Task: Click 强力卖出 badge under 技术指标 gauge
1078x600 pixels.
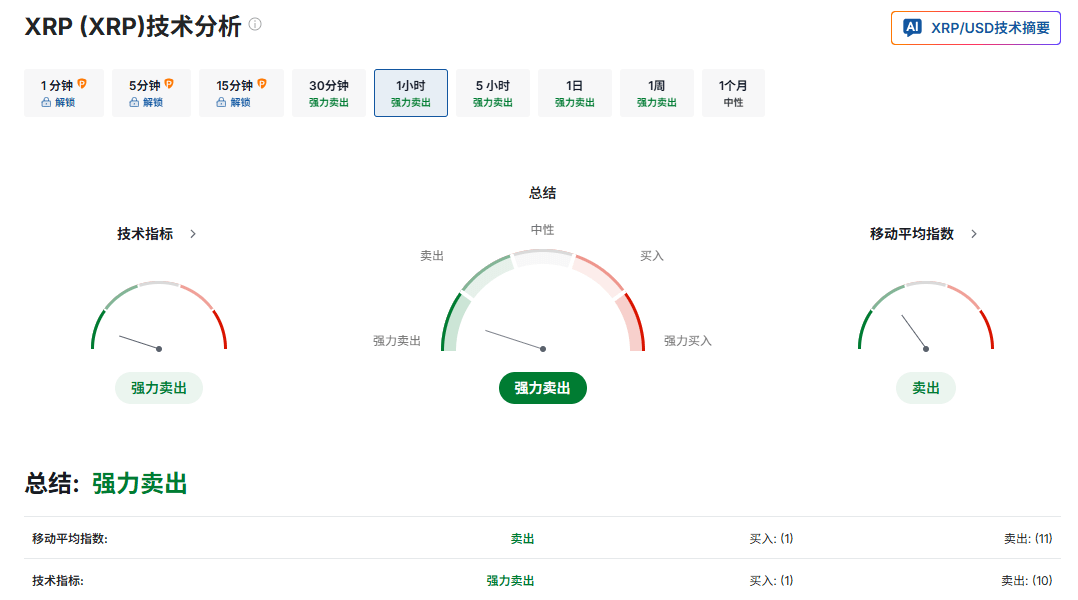Action: click(x=159, y=388)
